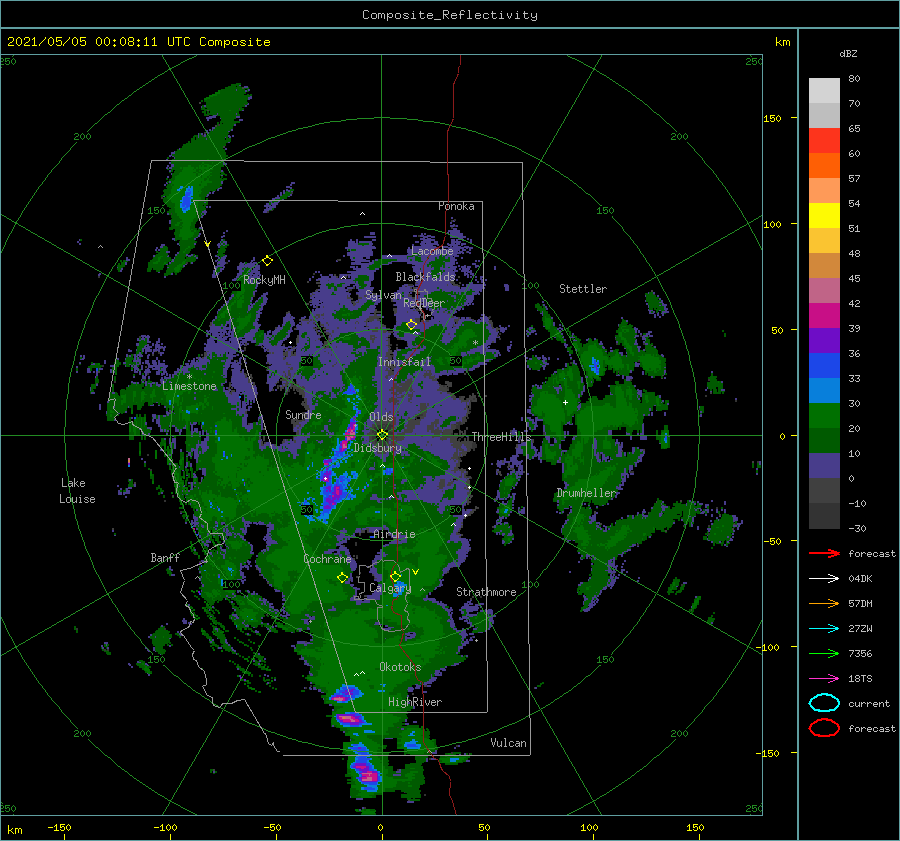
Task: Click the Banff label
Action: coord(165,557)
